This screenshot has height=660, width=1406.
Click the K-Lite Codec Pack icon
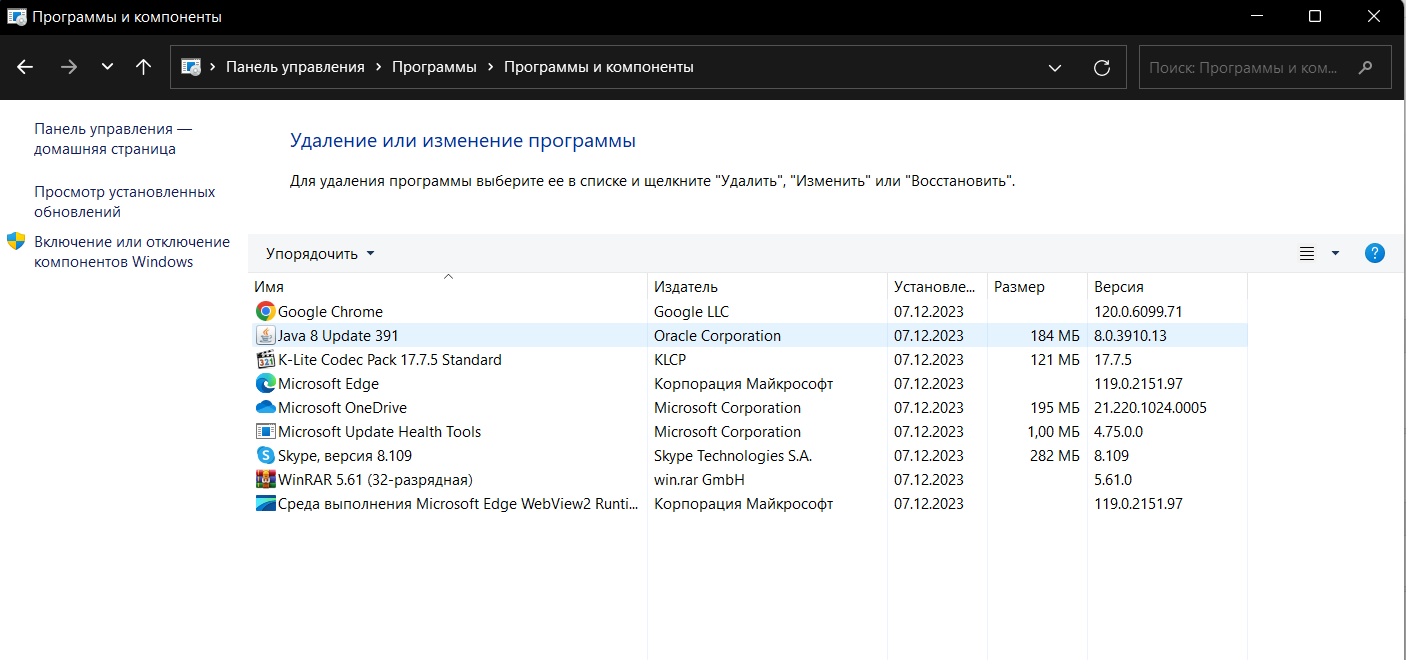(x=265, y=360)
